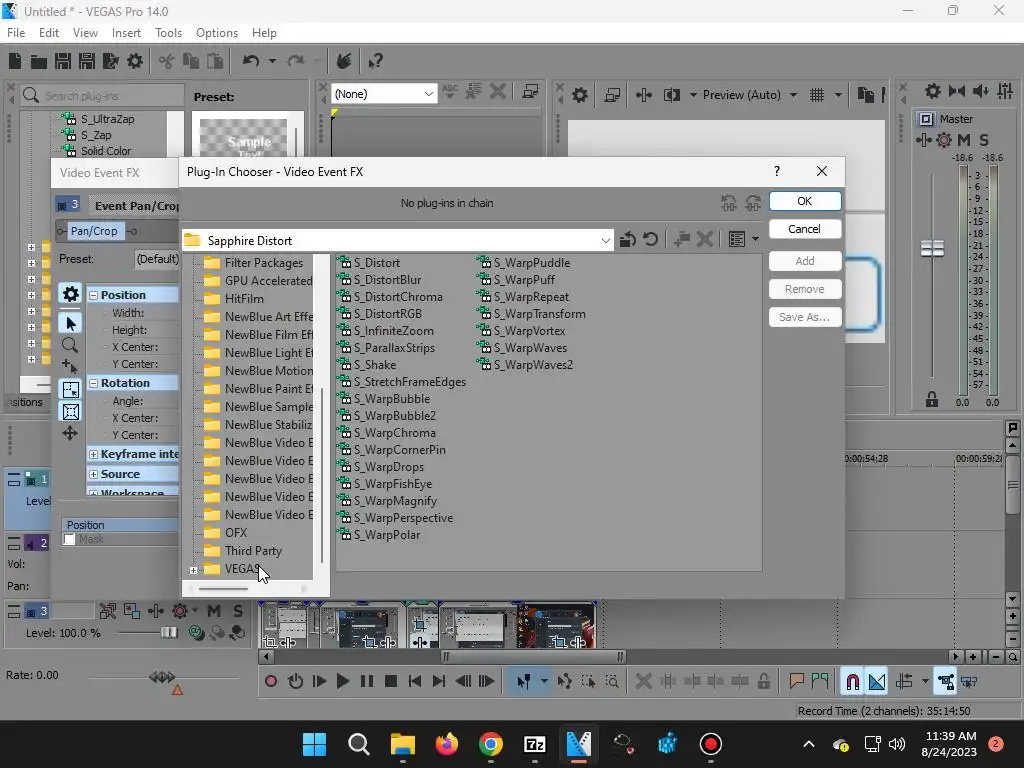Open the File menu
This screenshot has width=1024, height=768.
point(16,33)
